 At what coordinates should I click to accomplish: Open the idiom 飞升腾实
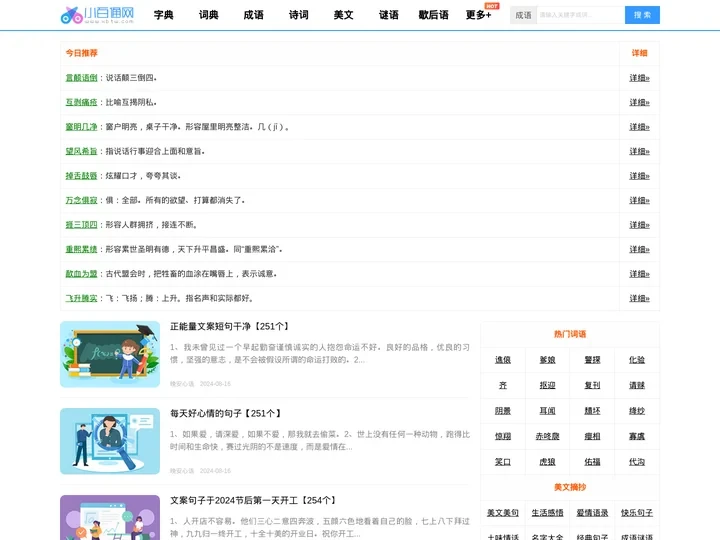[81, 298]
